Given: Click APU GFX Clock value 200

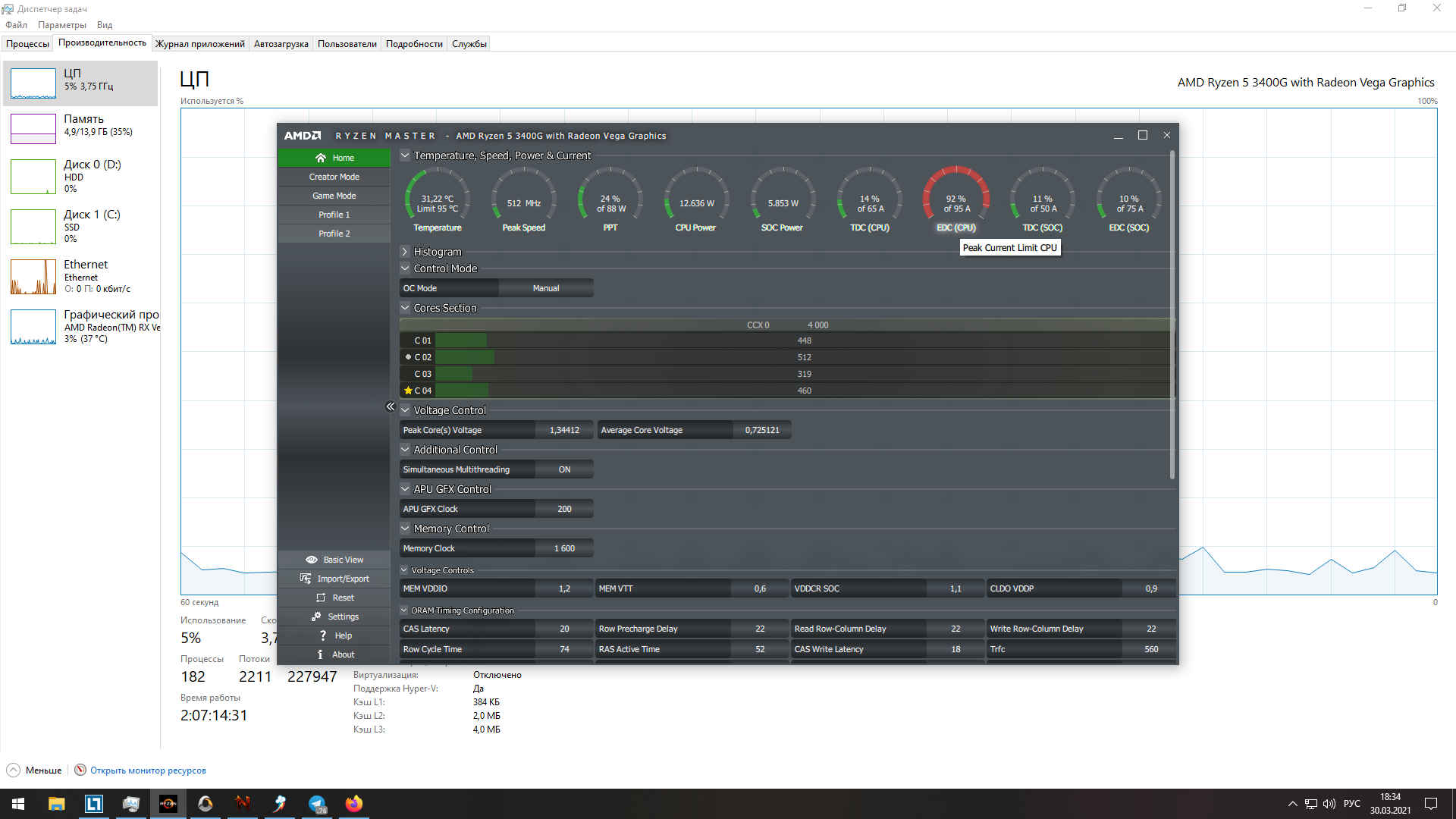Looking at the screenshot, I should (564, 509).
